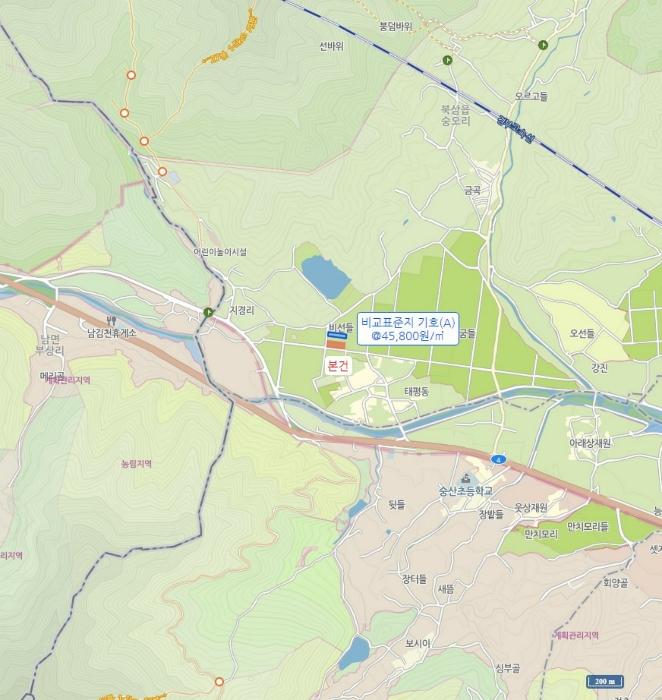The height and width of the screenshot is (700, 662).
Task: Click the green flag marker near 지경리
Action: [208, 312]
